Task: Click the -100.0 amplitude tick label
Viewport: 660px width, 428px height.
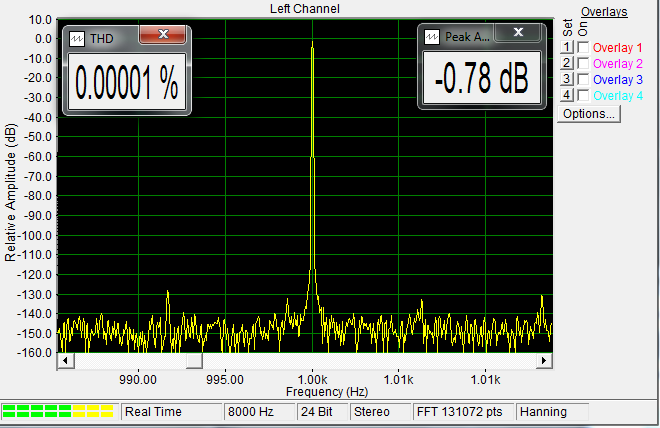Action: (x=34, y=235)
